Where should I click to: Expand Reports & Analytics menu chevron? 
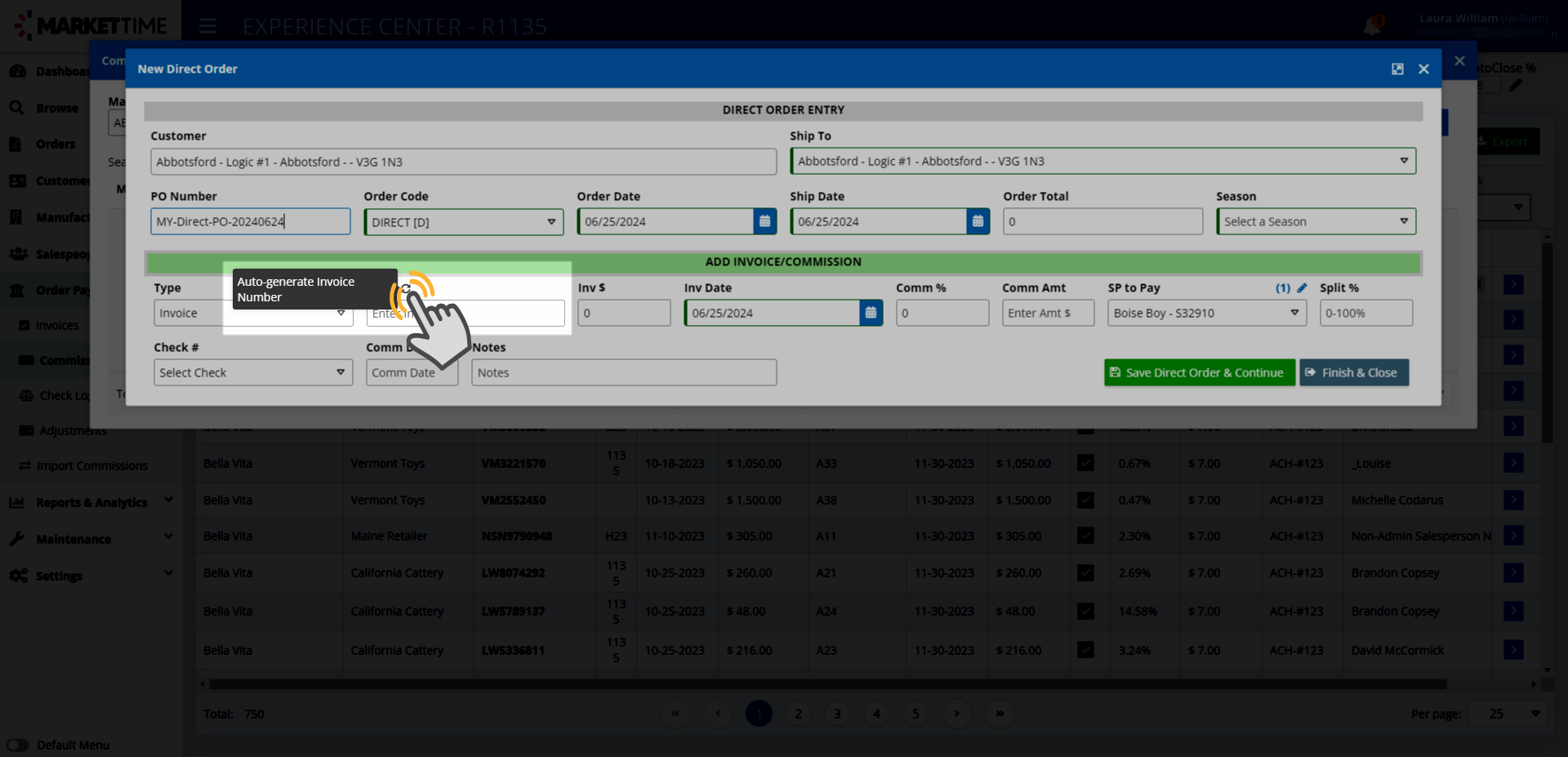pyautogui.click(x=168, y=500)
